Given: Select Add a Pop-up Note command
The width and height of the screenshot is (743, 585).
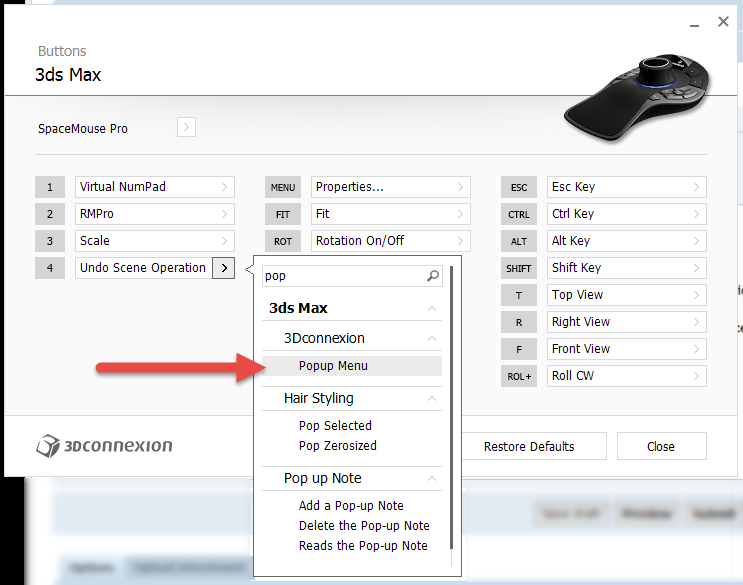Looking at the screenshot, I should point(352,505).
